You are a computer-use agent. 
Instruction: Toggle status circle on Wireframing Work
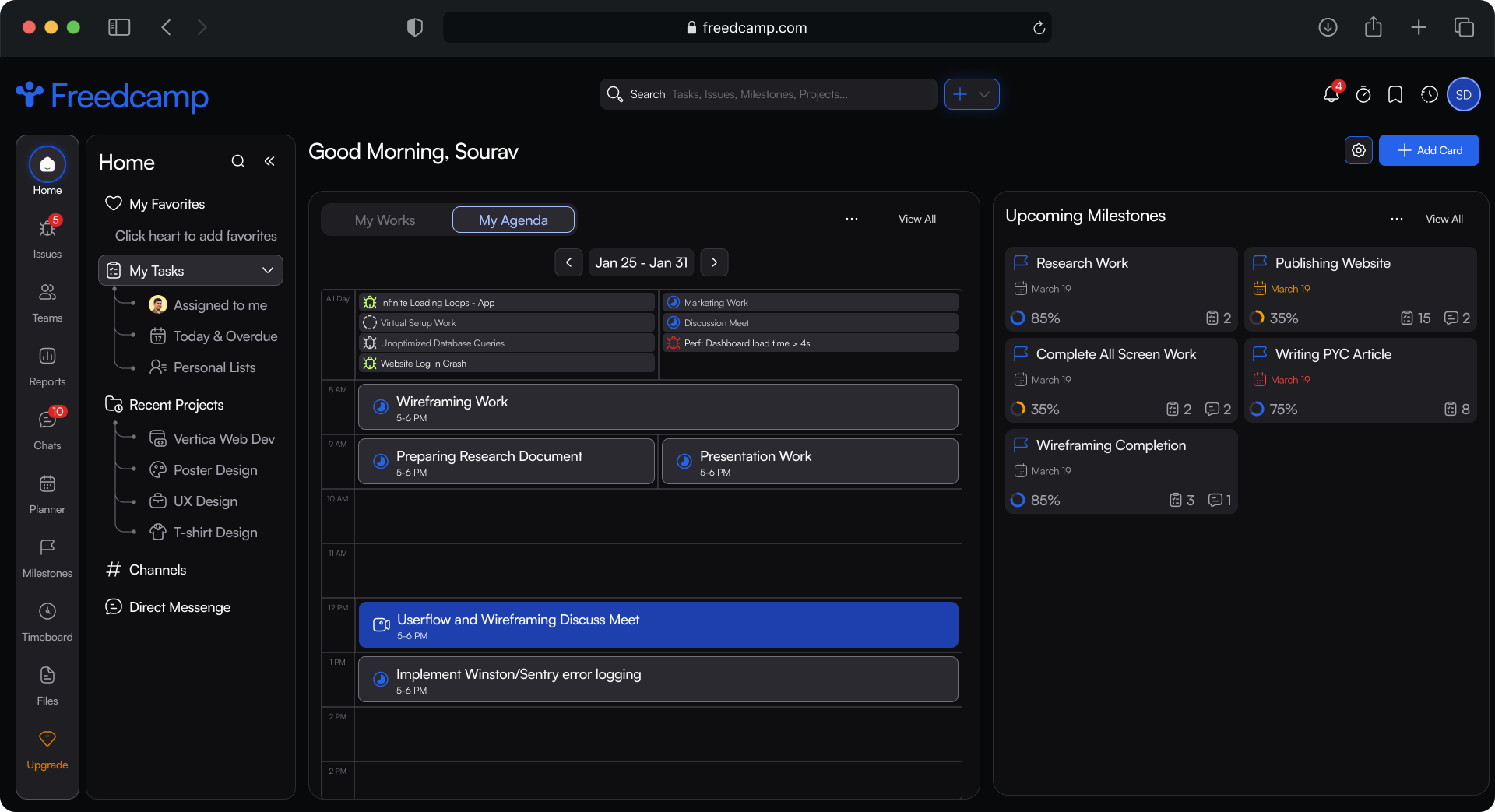[381, 406]
